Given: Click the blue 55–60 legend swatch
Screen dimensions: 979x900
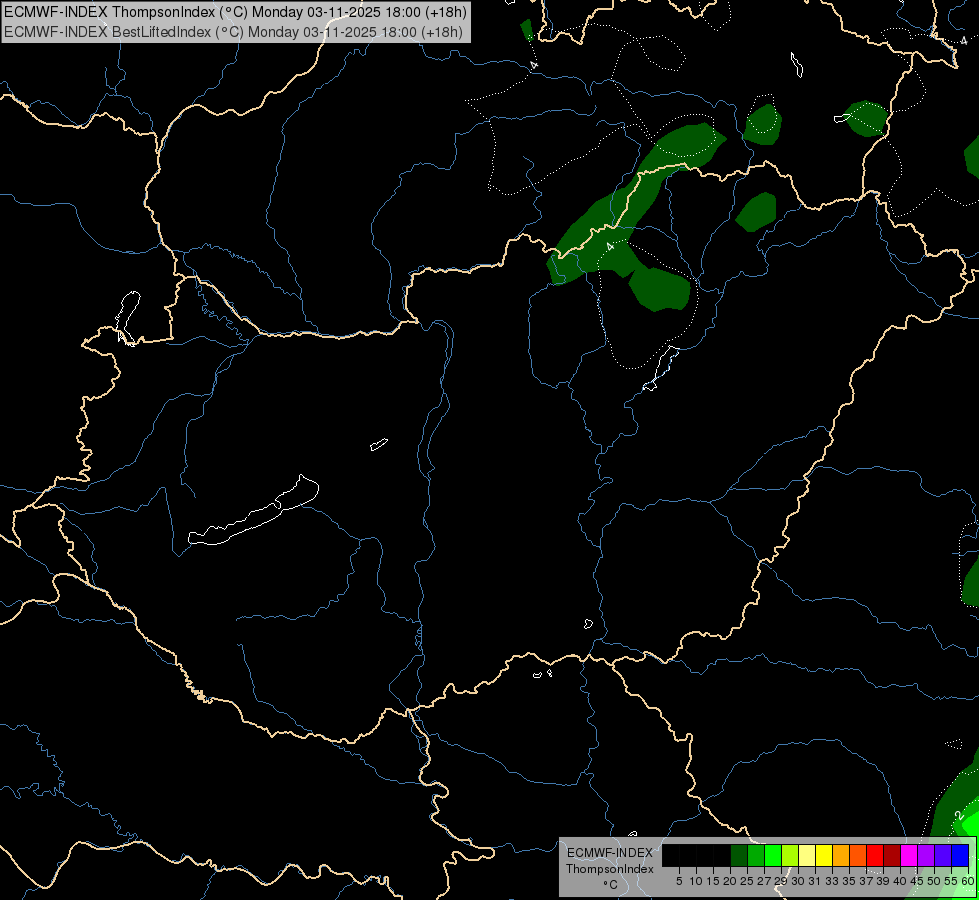Looking at the screenshot, I should click(x=960, y=855).
